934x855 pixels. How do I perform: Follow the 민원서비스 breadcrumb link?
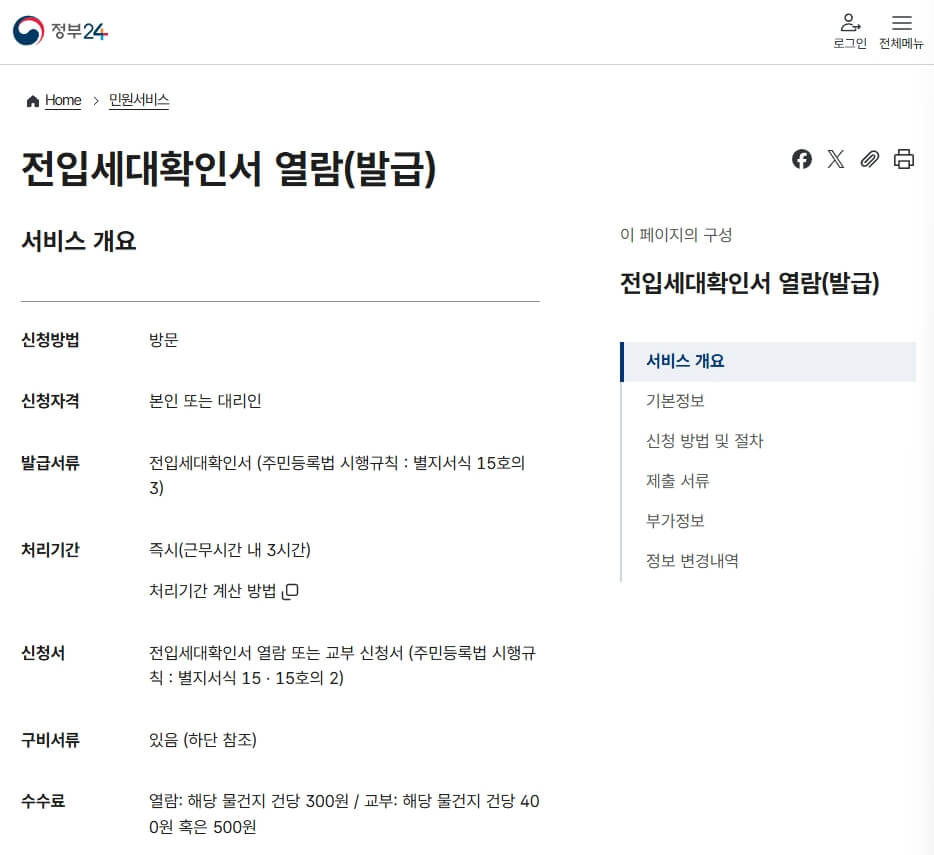coord(137,100)
